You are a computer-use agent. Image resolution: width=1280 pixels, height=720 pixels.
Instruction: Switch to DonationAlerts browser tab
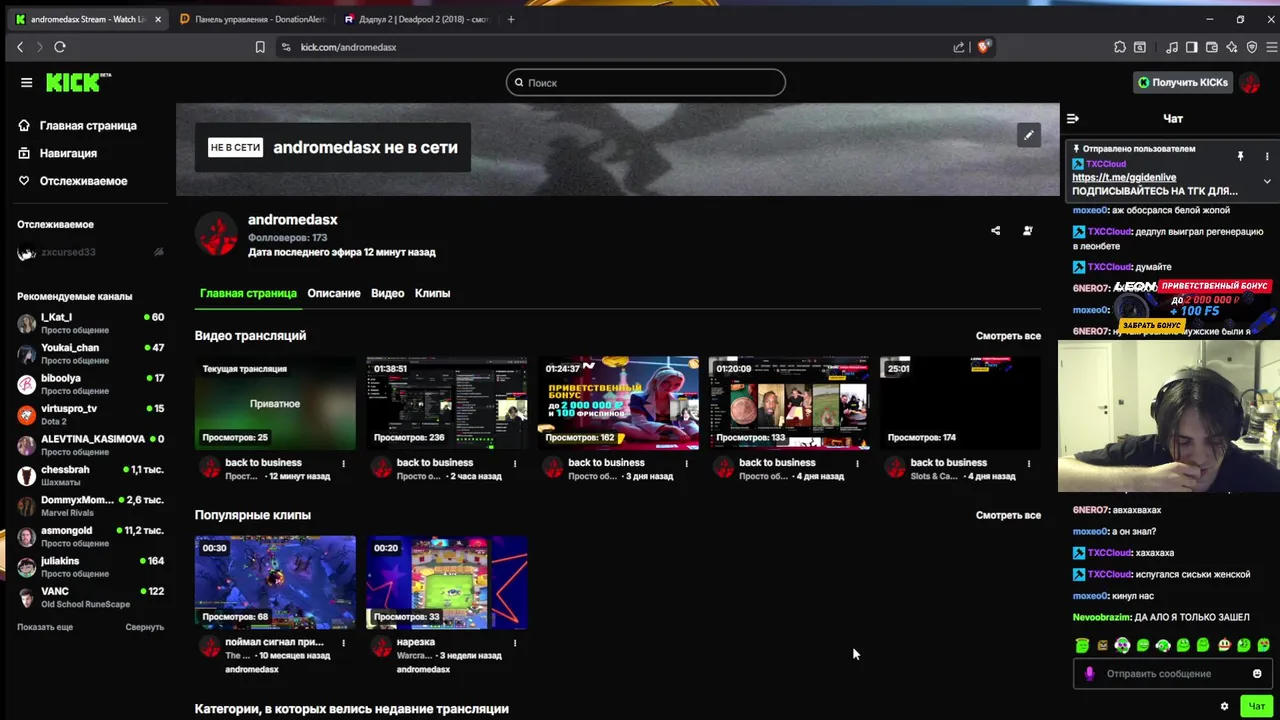pyautogui.click(x=252, y=19)
